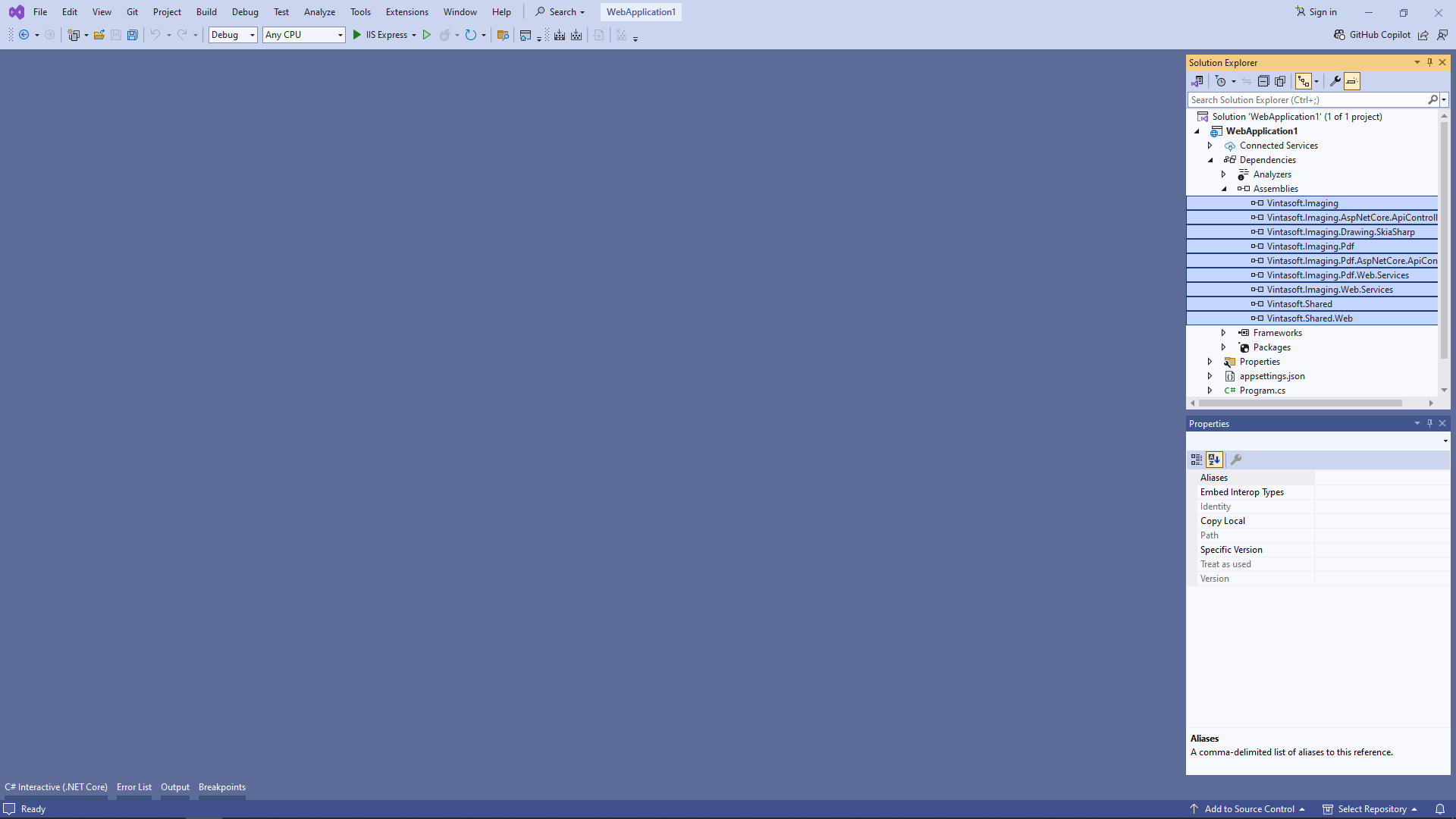Screen dimensions: 1456x819
Task: Click the Restart circular arrow icon
Action: (471, 35)
